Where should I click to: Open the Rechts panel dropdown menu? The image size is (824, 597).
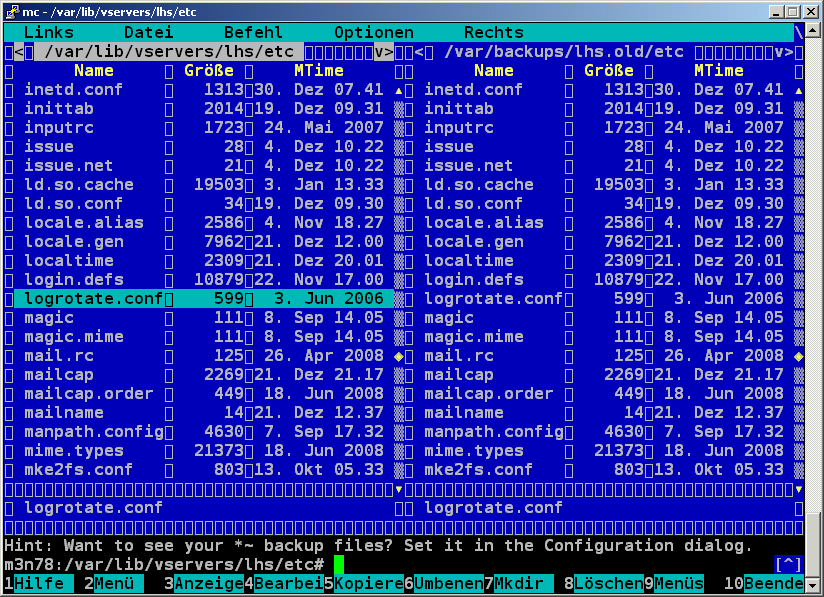click(x=493, y=33)
